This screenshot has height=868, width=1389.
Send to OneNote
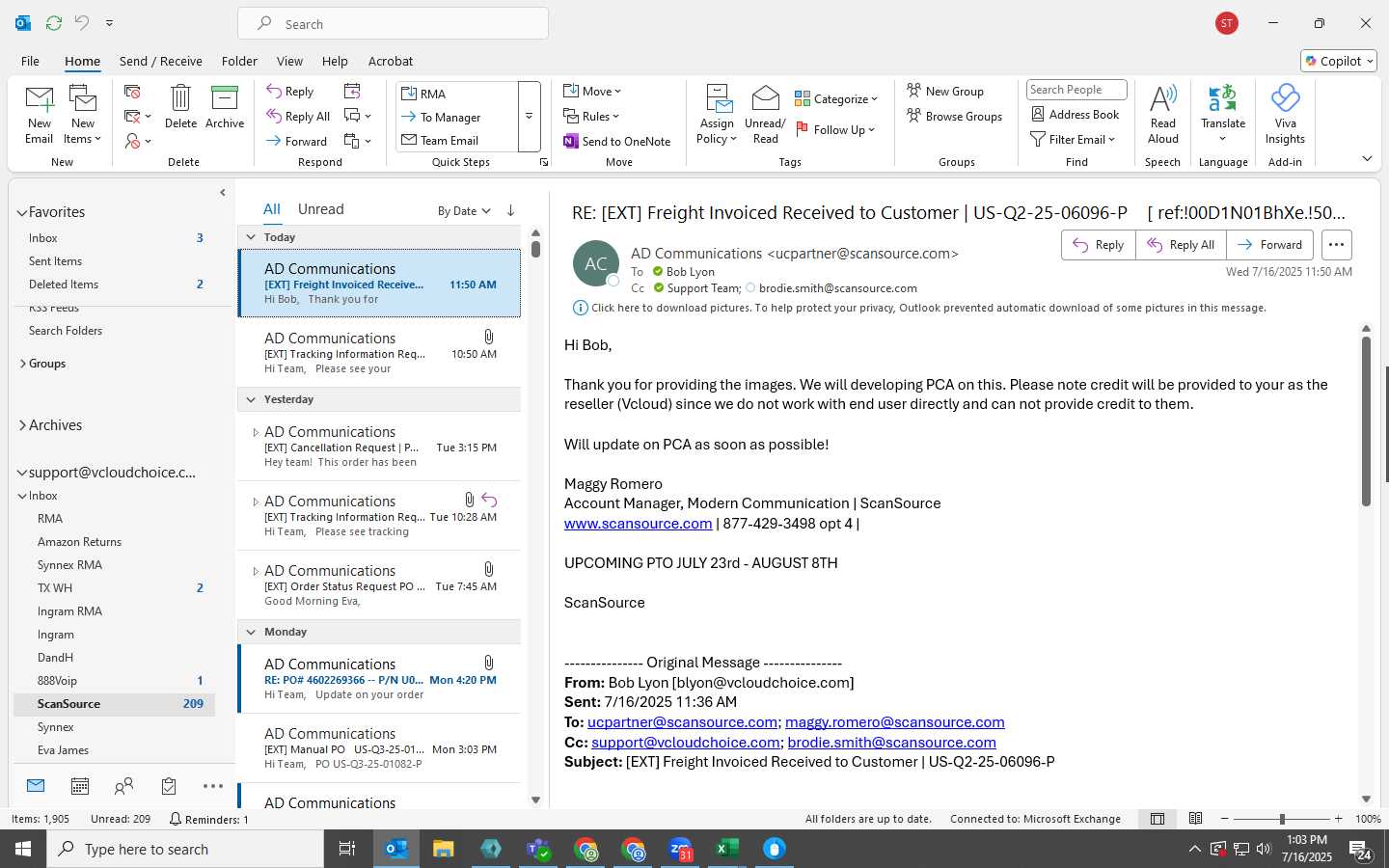click(x=617, y=141)
